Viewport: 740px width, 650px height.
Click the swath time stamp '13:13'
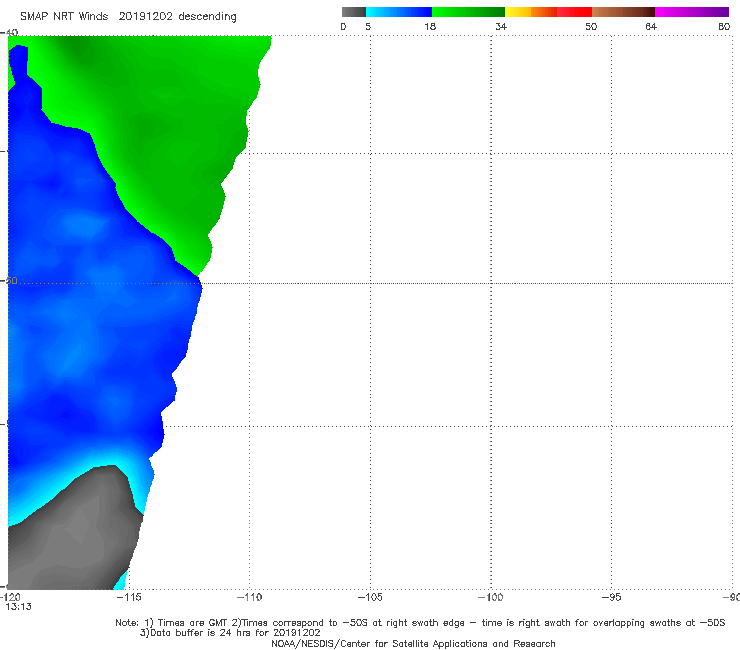(x=18, y=607)
